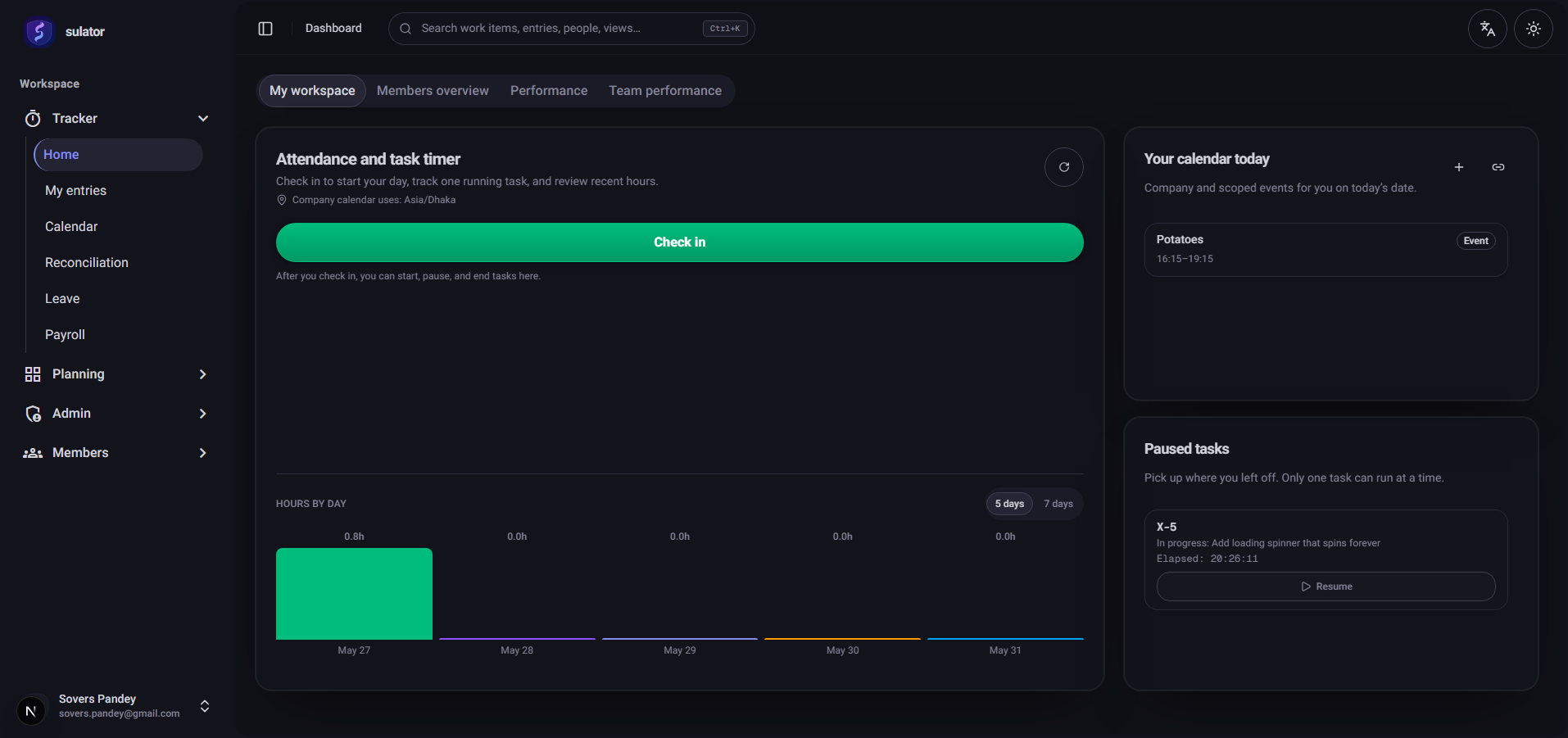Switch to My workspace tab
This screenshot has height=738, width=1568.
click(312, 91)
